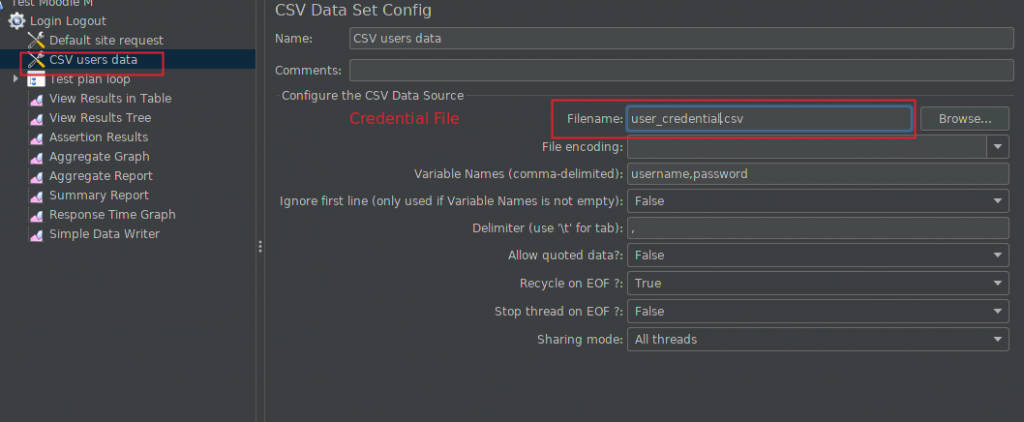Select the Test plan loop controller icon
Viewport: 1024px width, 422px height.
(36, 80)
